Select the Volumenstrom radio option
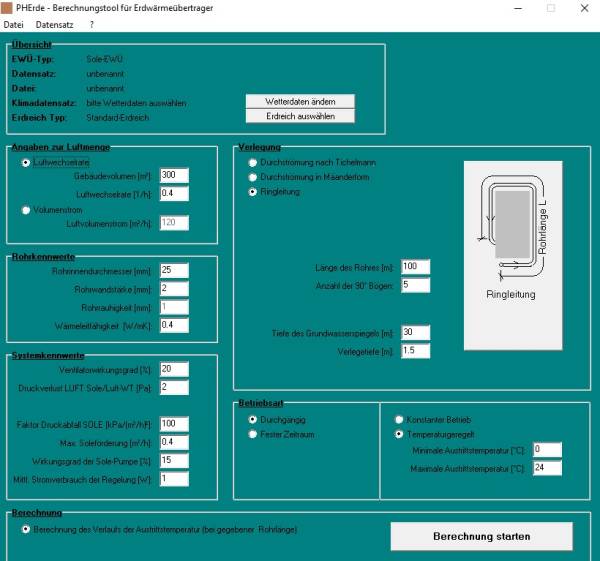600x561 pixels. point(26,210)
